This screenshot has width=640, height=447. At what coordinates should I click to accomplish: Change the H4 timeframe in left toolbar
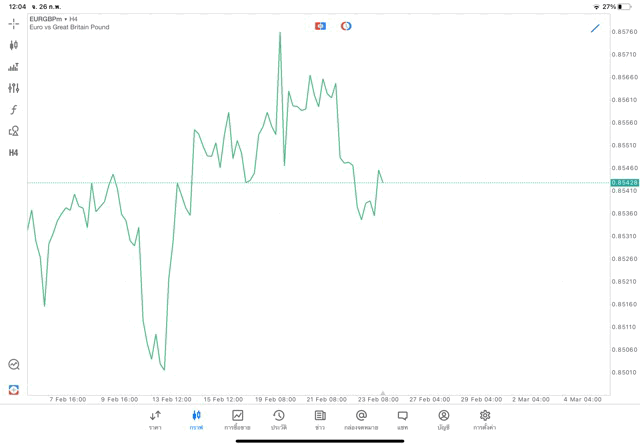point(14,153)
